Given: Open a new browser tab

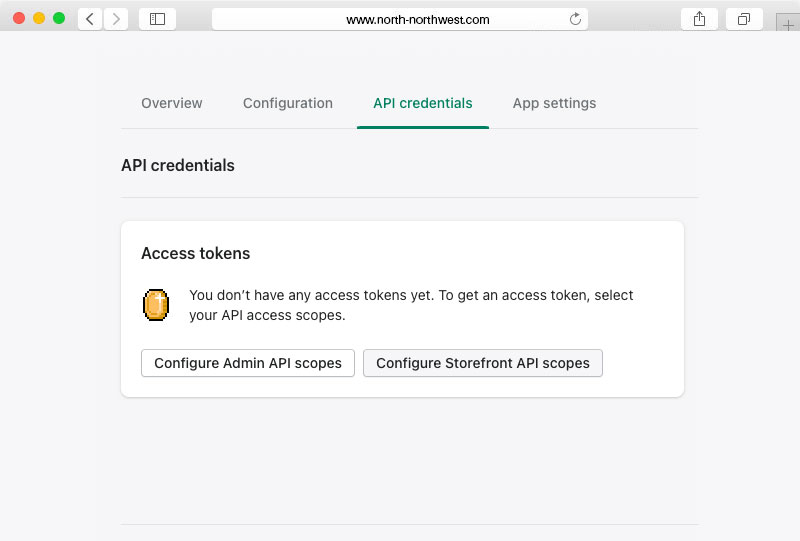Looking at the screenshot, I should pos(788,26).
